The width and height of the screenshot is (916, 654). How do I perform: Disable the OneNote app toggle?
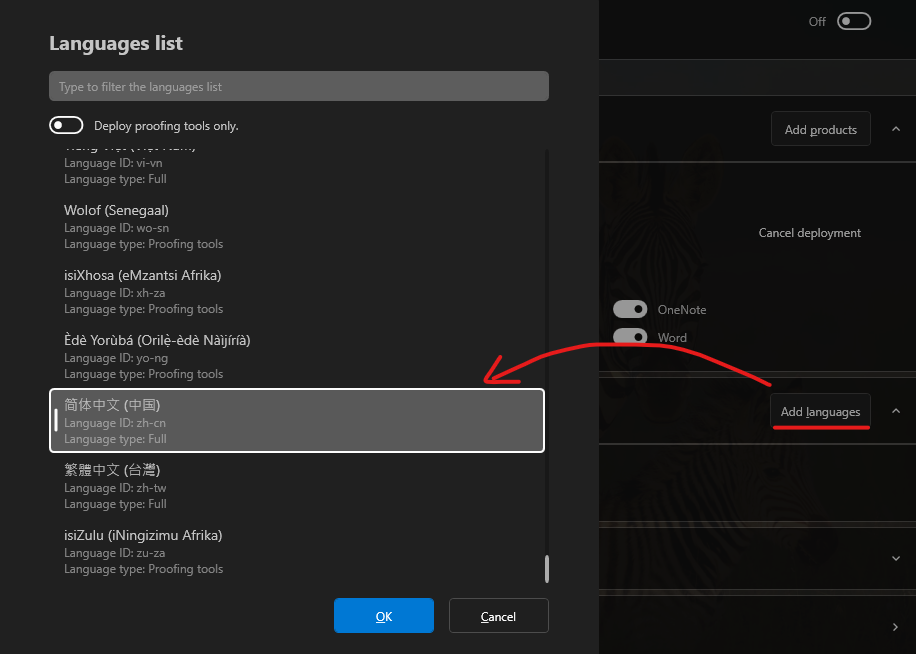tap(630, 310)
